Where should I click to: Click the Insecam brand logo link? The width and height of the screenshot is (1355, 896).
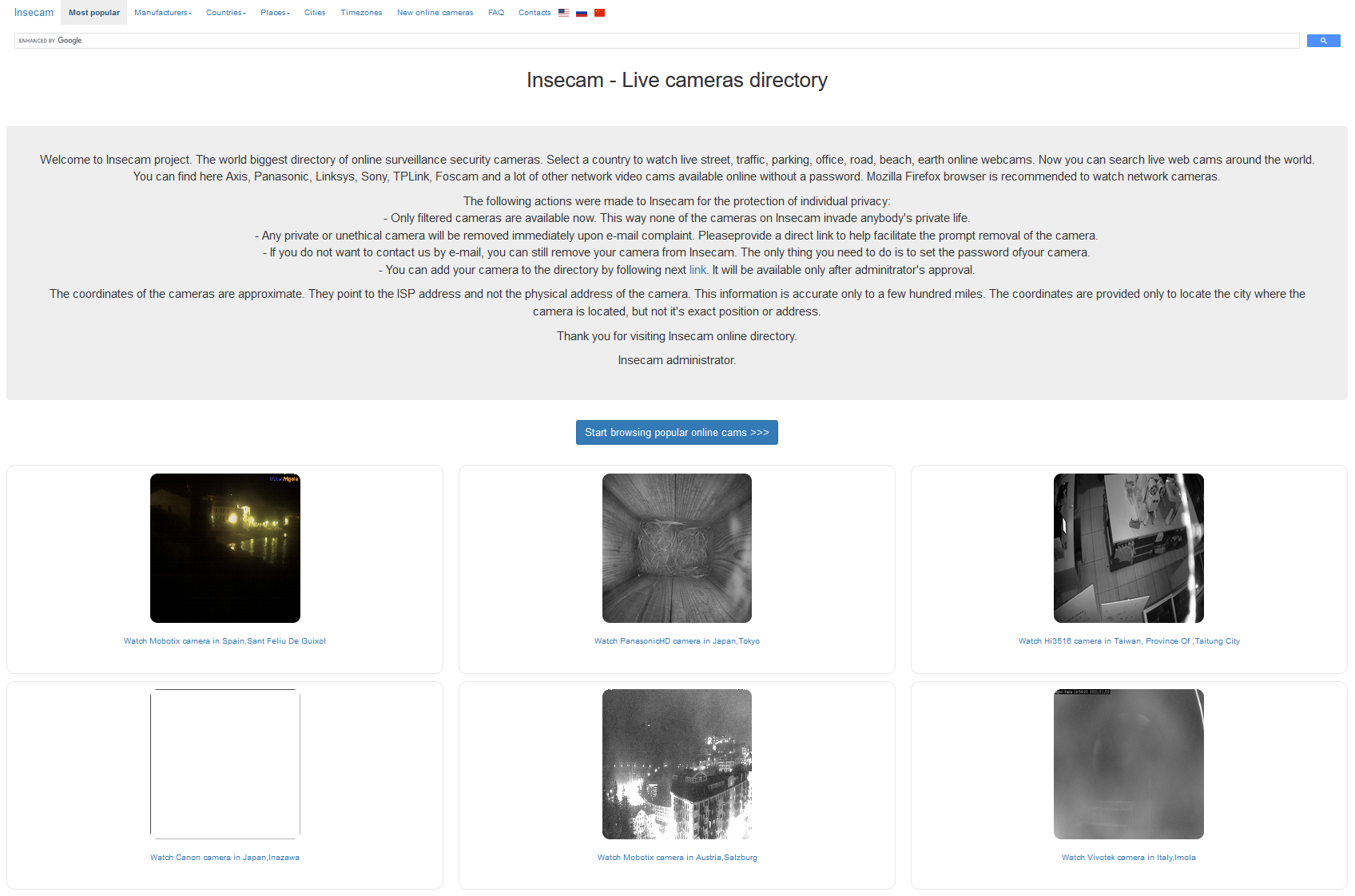coord(34,13)
